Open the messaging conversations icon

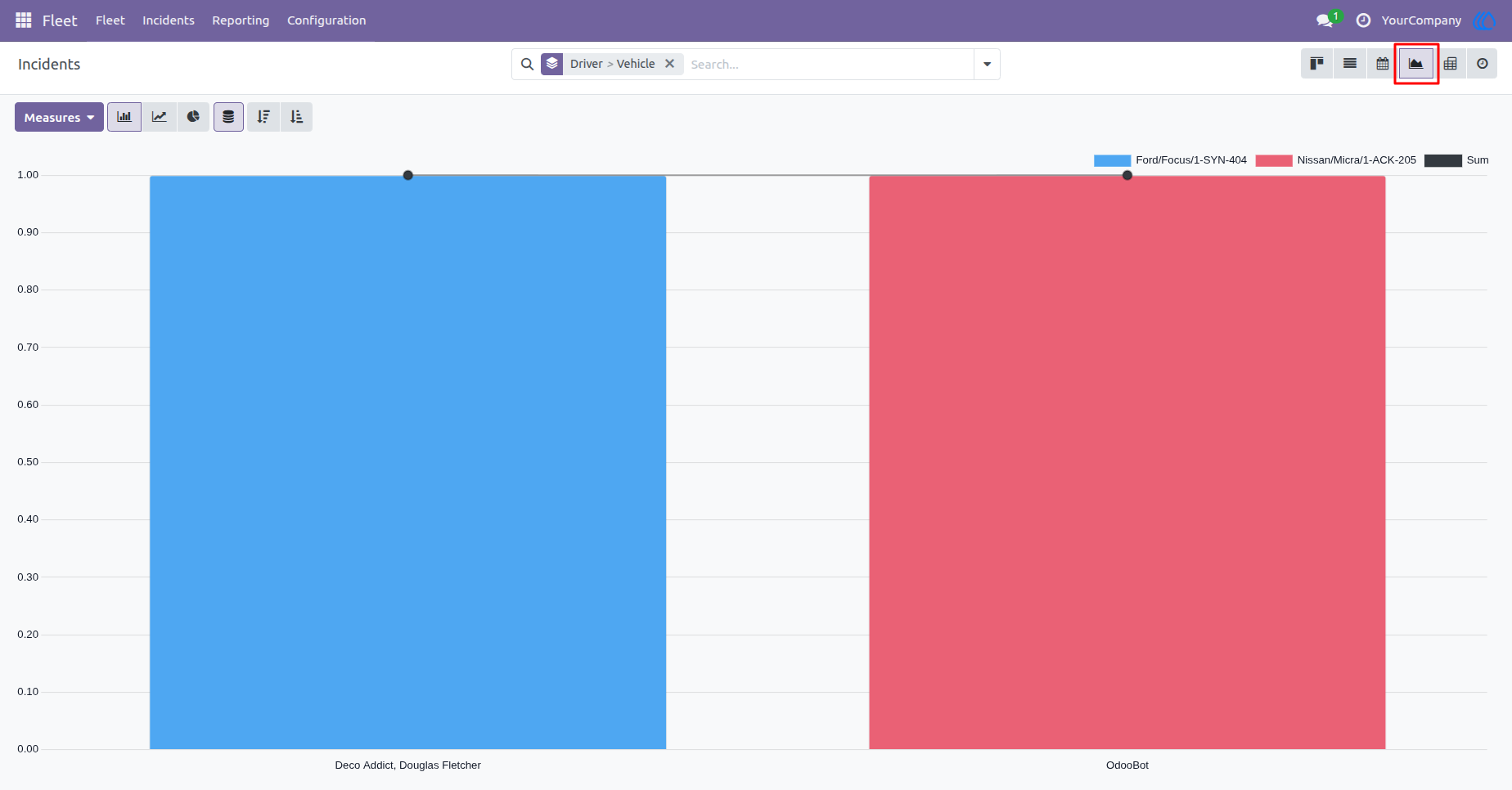pyautogui.click(x=1325, y=20)
